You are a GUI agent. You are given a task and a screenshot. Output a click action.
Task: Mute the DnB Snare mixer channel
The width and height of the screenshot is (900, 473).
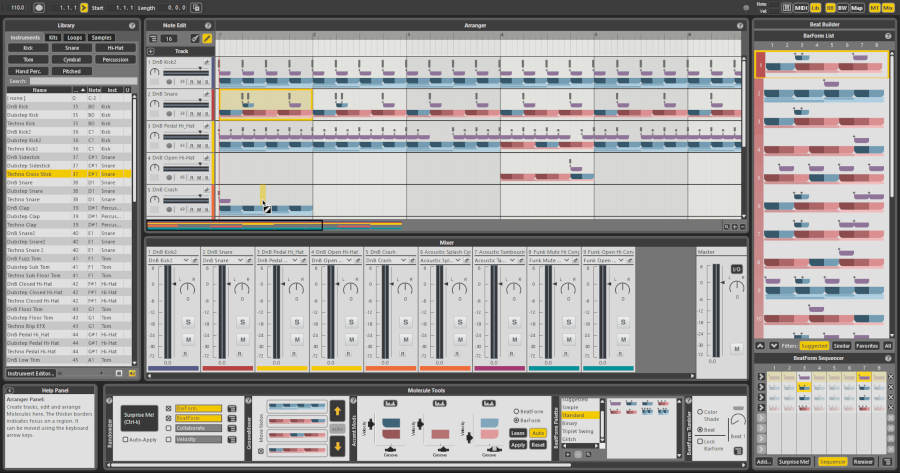coord(242,339)
